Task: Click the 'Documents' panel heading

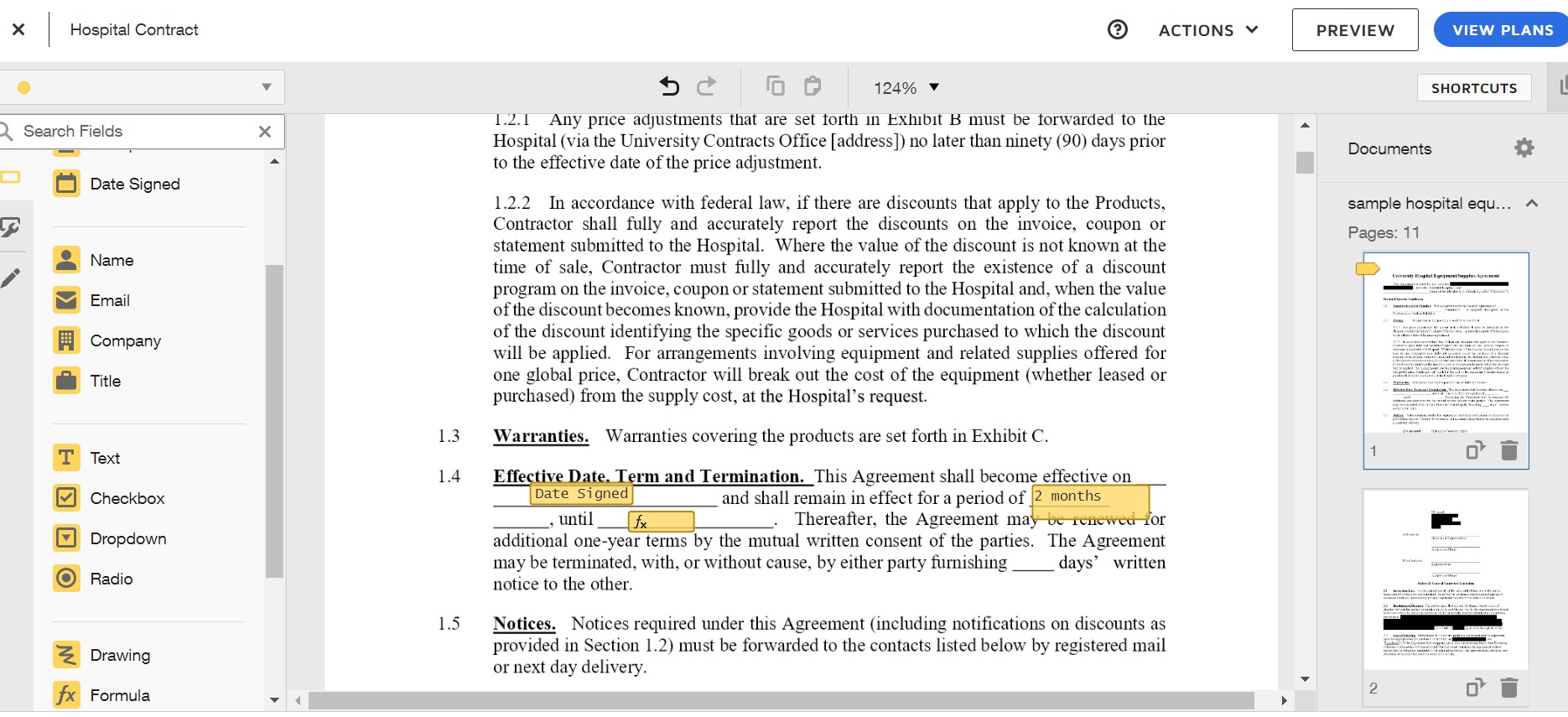Action: tap(1389, 148)
